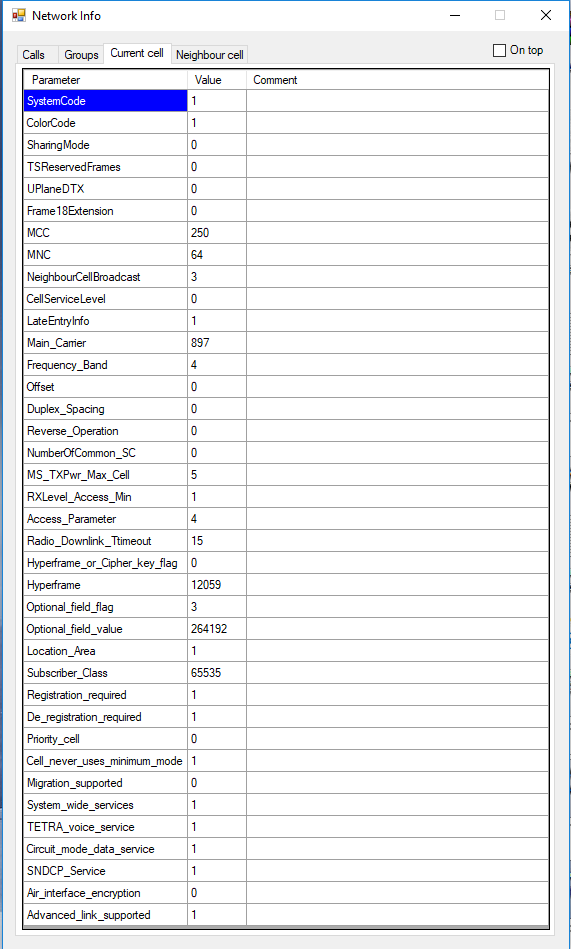Open the Groups tab
This screenshot has width=571, height=949.
(x=81, y=54)
